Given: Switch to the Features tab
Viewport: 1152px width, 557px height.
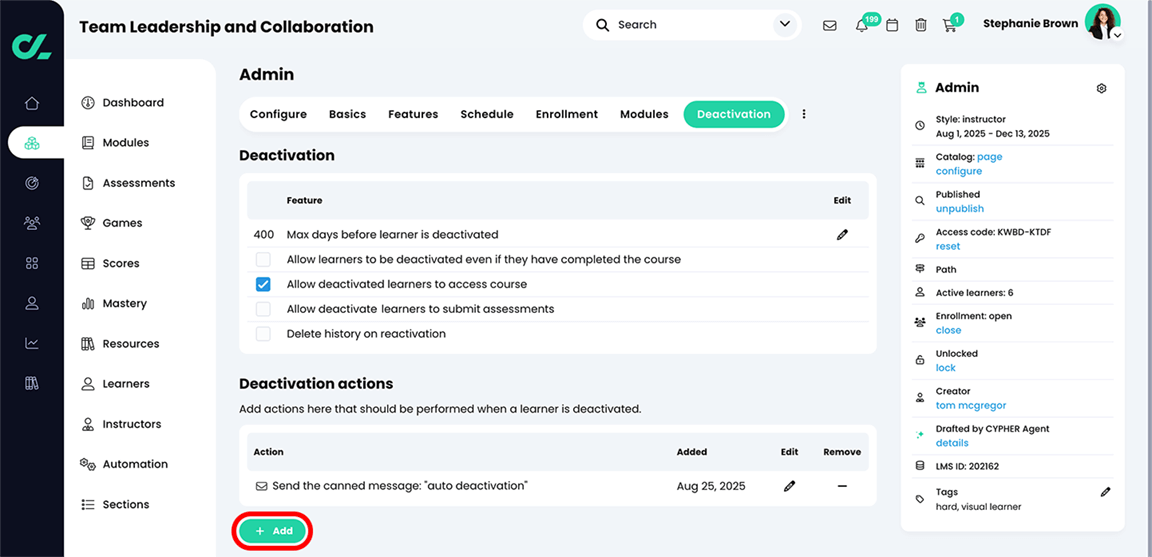Looking at the screenshot, I should 413,114.
